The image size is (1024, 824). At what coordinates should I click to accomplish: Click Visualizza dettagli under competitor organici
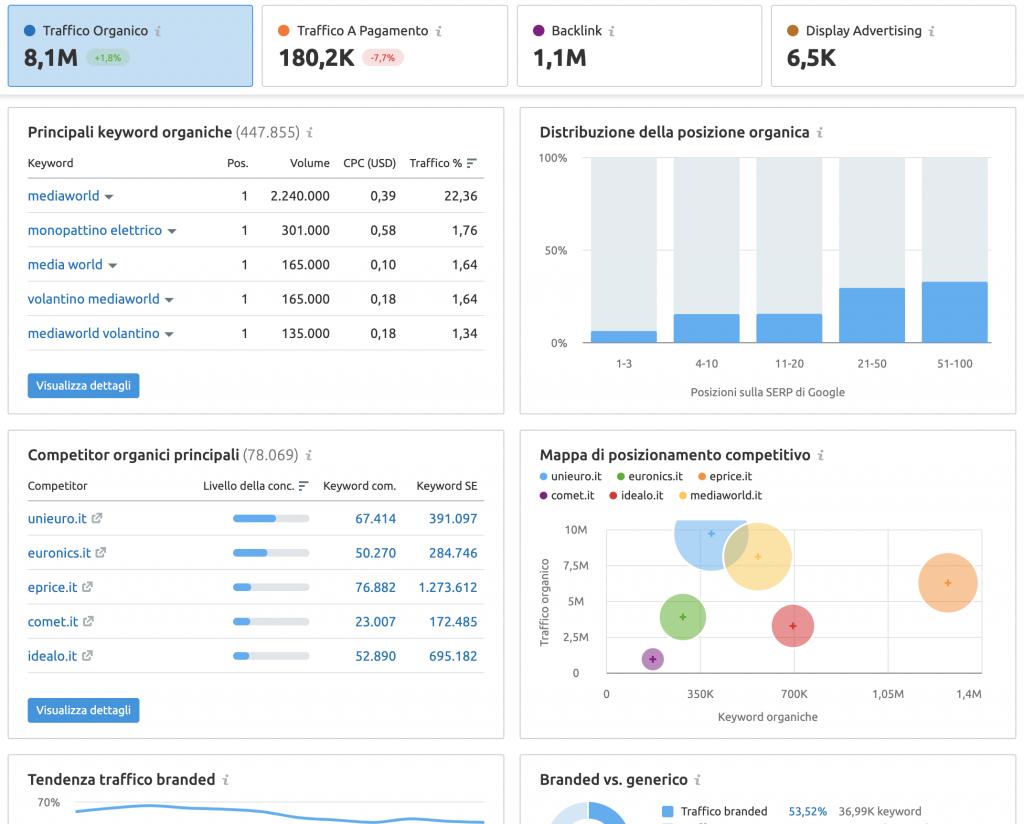(x=84, y=710)
